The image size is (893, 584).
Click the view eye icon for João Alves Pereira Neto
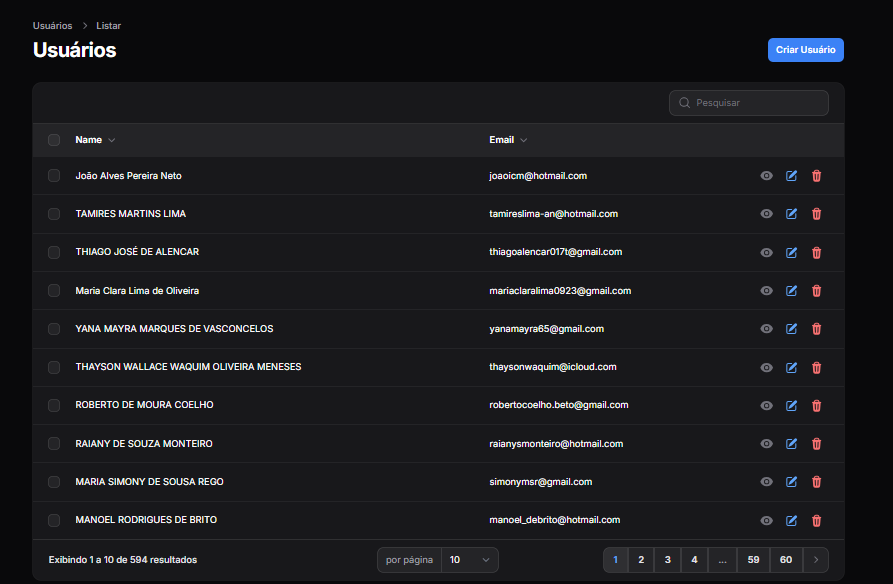pyautogui.click(x=766, y=176)
